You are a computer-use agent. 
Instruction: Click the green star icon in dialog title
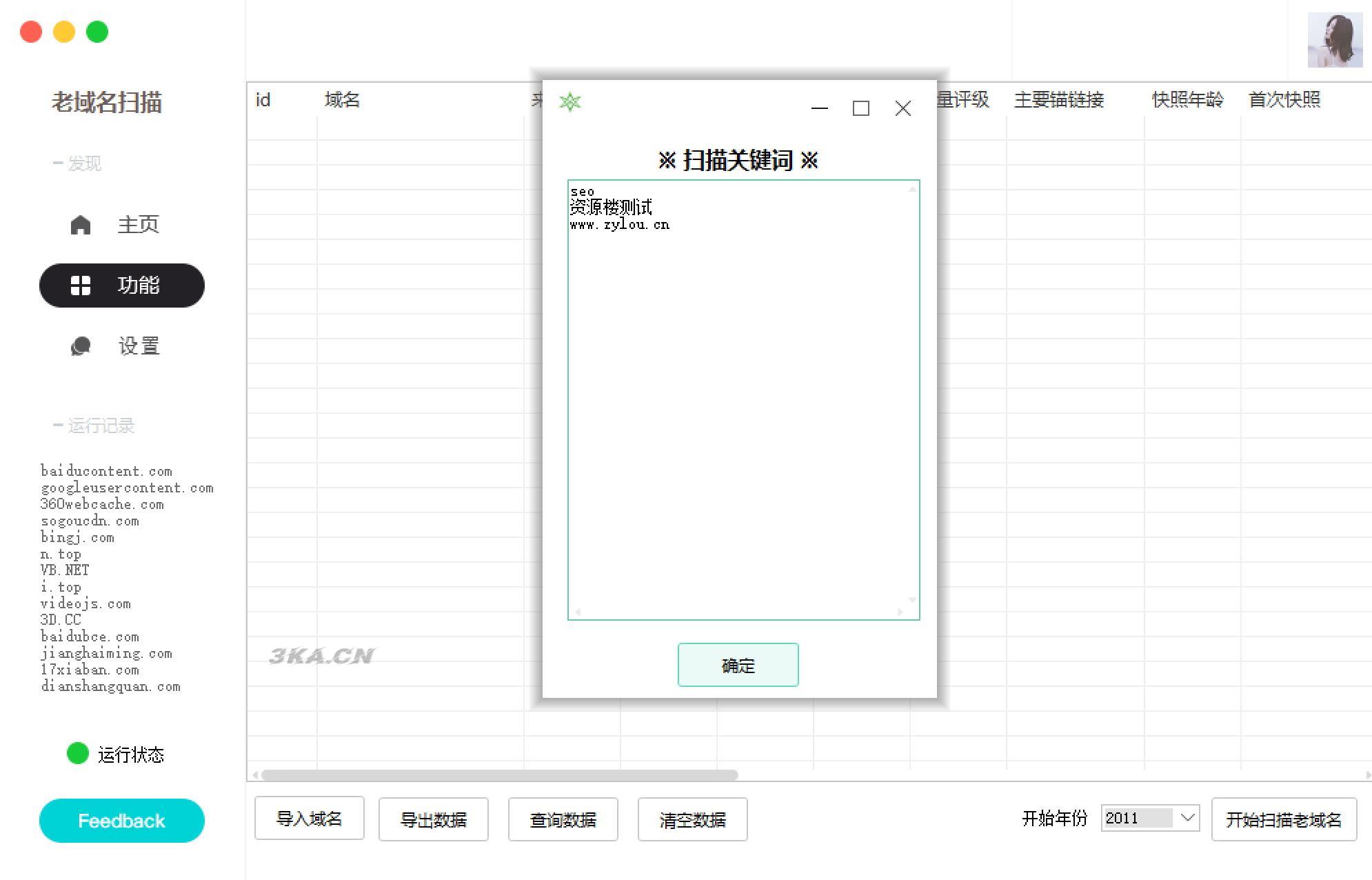(x=570, y=102)
